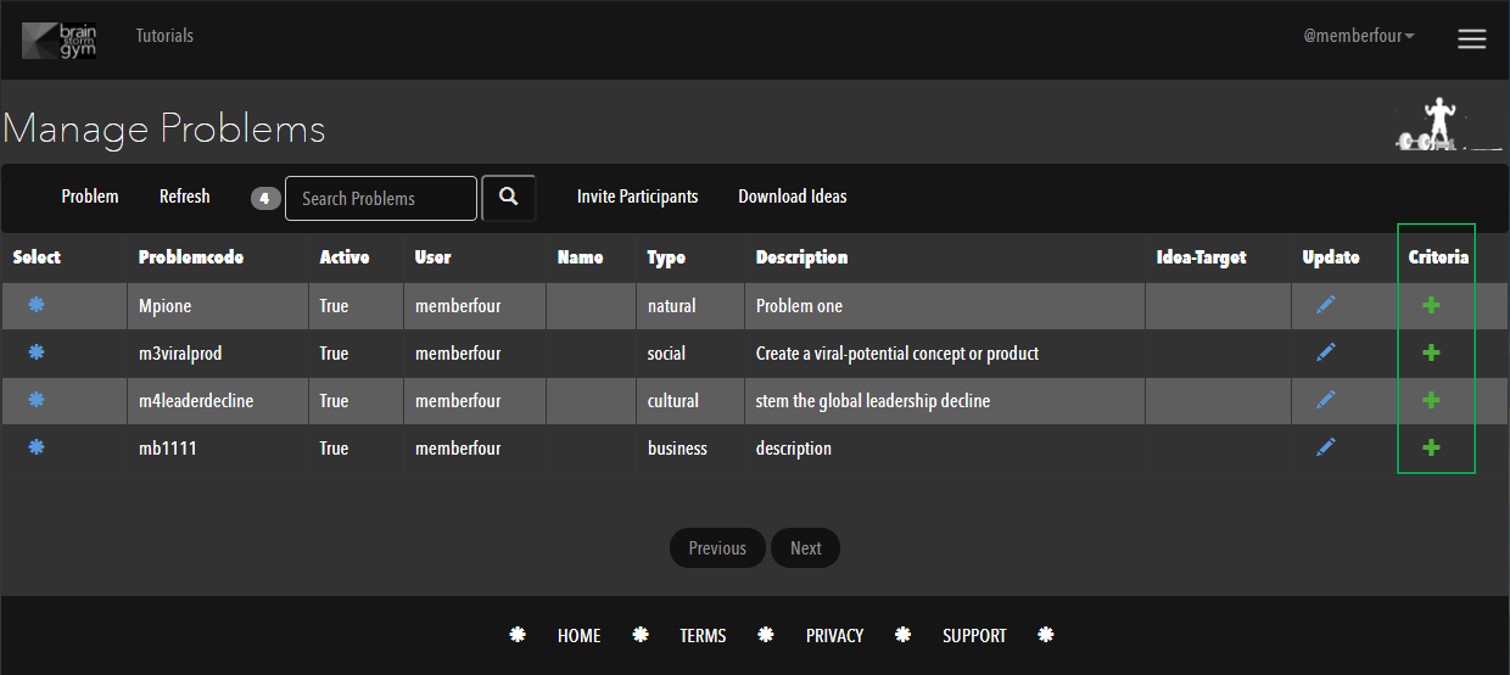Add criteria for mb1111 plus icon
The width and height of the screenshot is (1510, 675).
click(1431, 447)
